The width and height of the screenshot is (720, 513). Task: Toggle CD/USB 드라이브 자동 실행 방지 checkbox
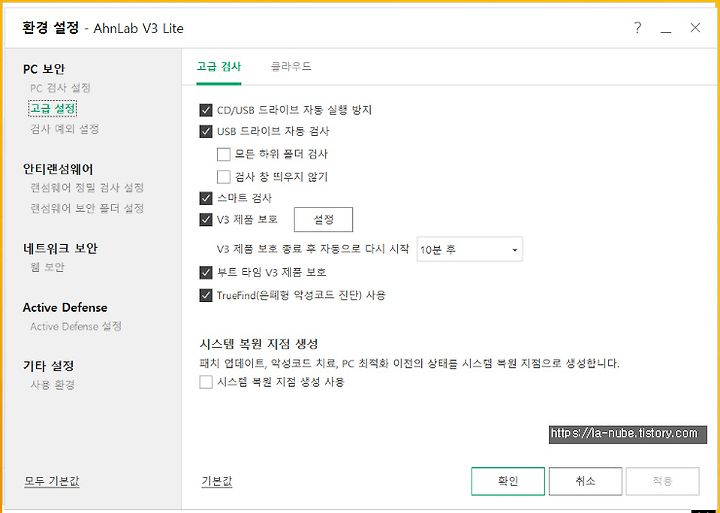click(x=206, y=110)
